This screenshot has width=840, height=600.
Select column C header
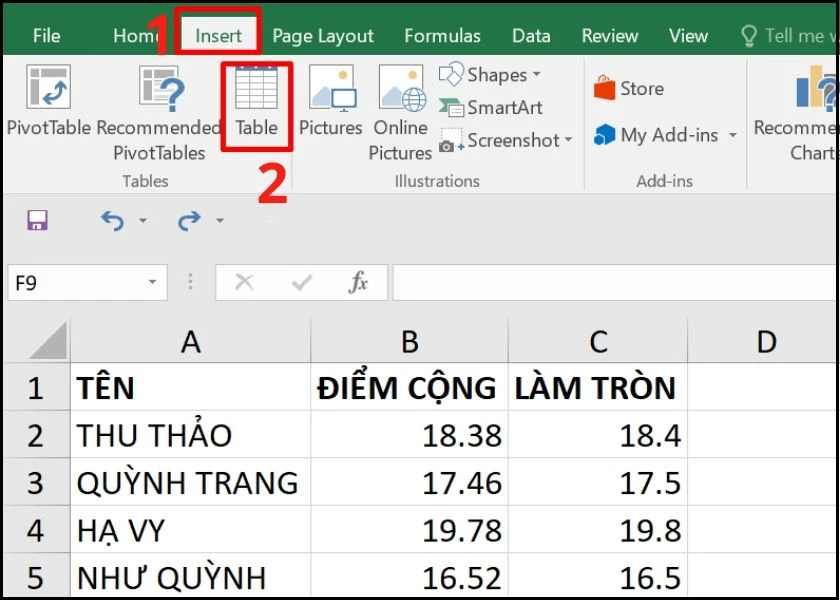click(598, 341)
